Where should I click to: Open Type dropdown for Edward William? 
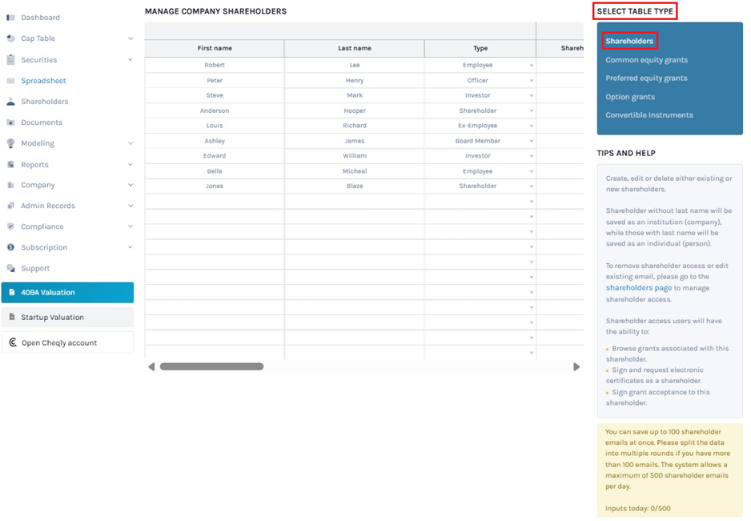[x=531, y=156]
